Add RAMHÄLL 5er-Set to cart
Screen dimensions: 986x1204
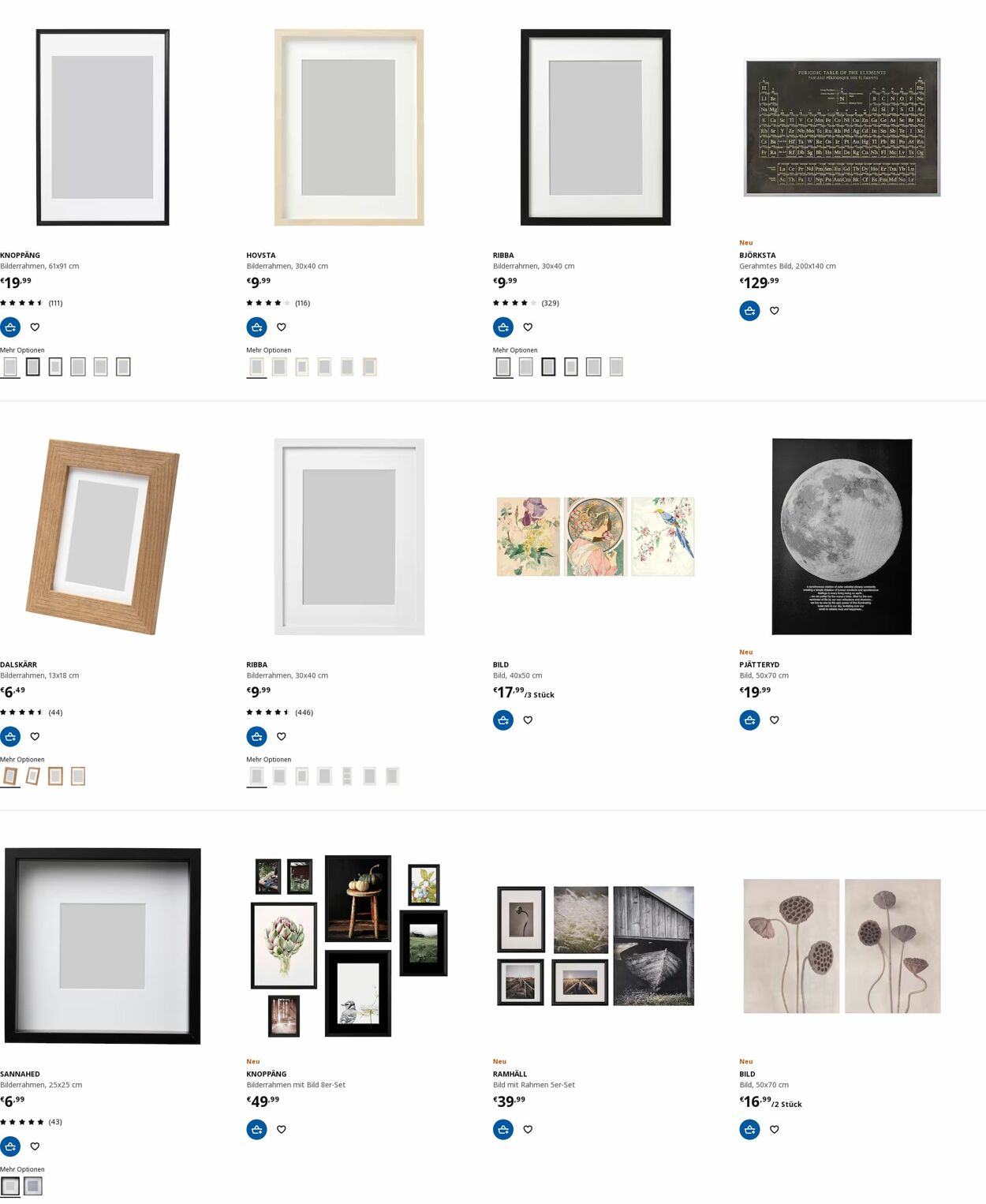point(503,1130)
